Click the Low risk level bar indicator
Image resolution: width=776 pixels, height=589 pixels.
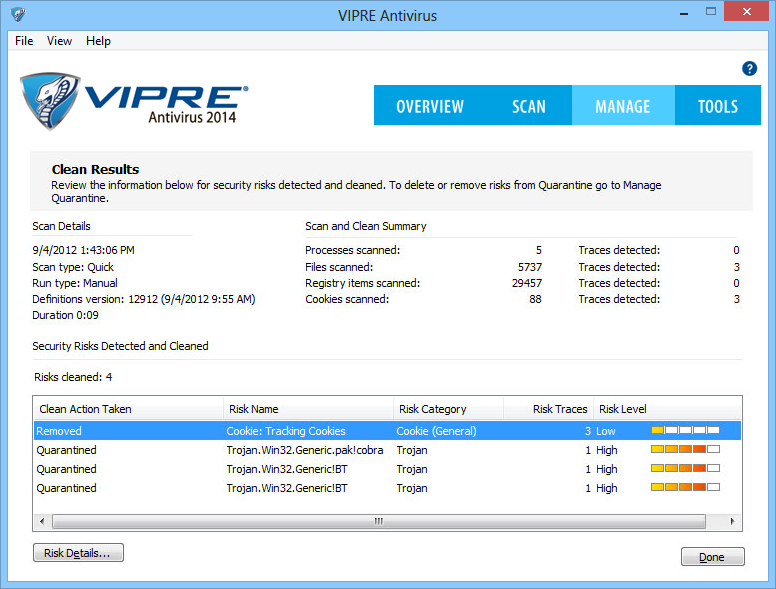pyautogui.click(x=685, y=430)
